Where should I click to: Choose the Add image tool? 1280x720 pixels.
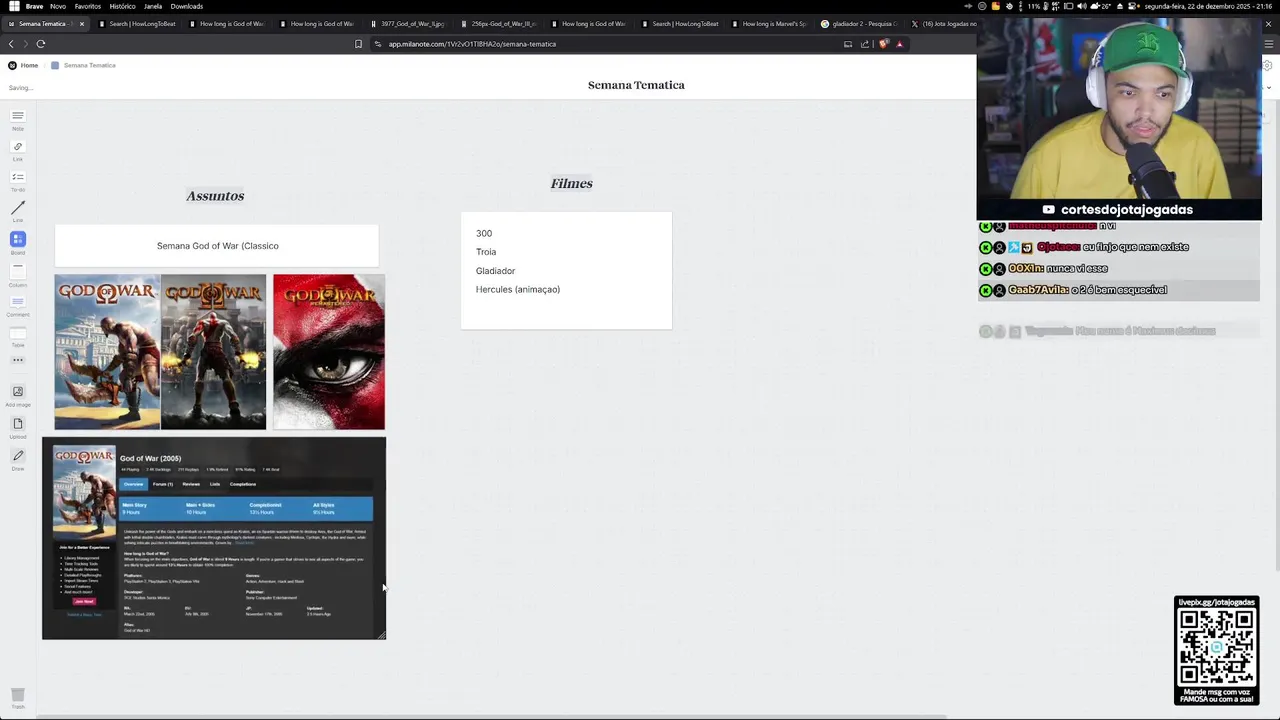coord(17,395)
